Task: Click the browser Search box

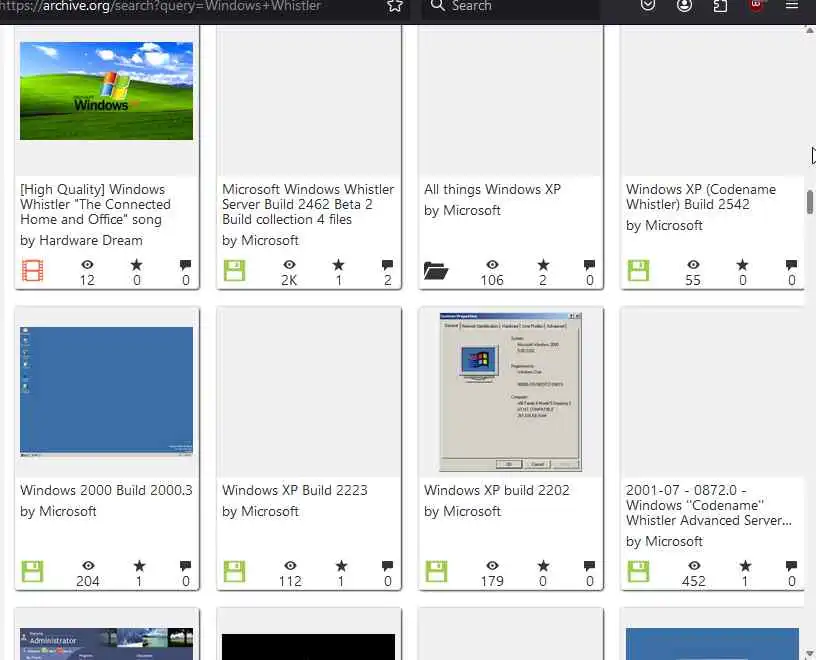Action: click(x=510, y=7)
